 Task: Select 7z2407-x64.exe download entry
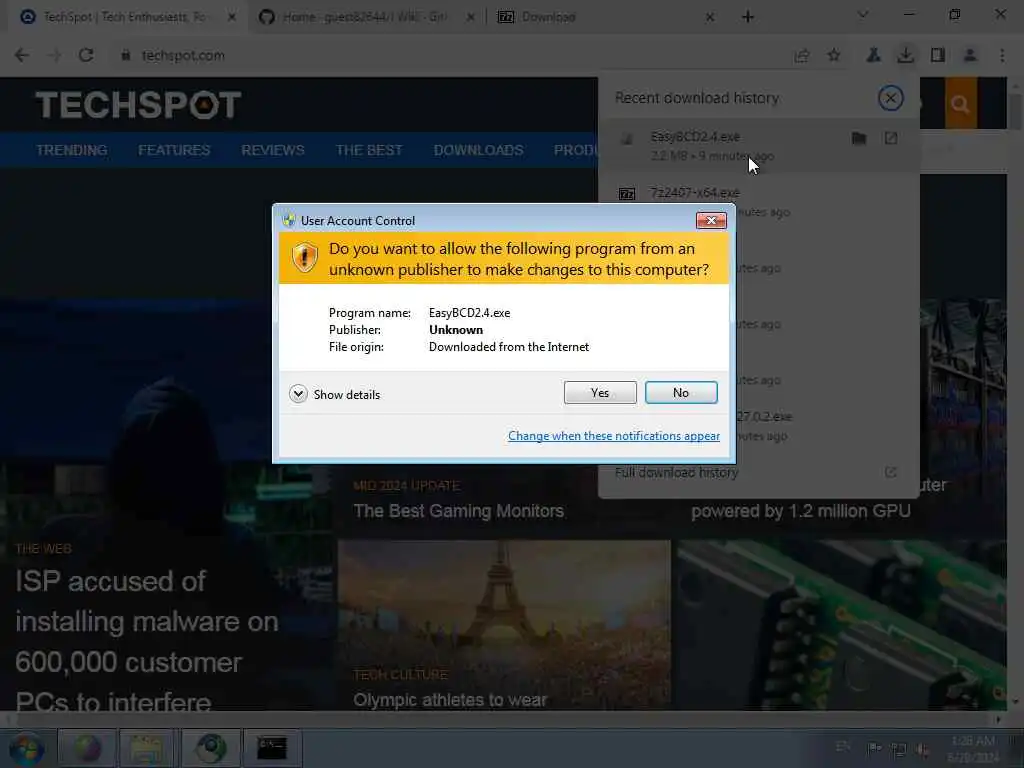coord(759,202)
